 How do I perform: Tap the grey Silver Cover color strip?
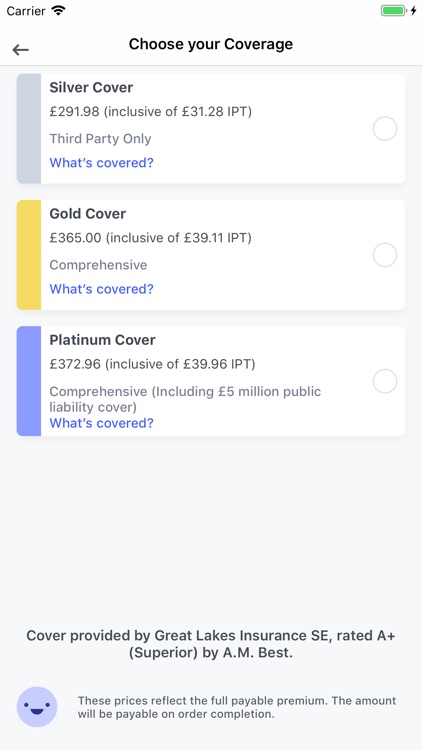(x=29, y=128)
